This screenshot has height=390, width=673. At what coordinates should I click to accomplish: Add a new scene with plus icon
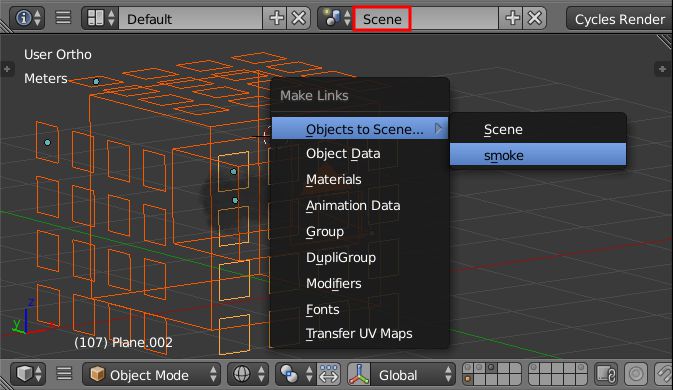[x=512, y=18]
